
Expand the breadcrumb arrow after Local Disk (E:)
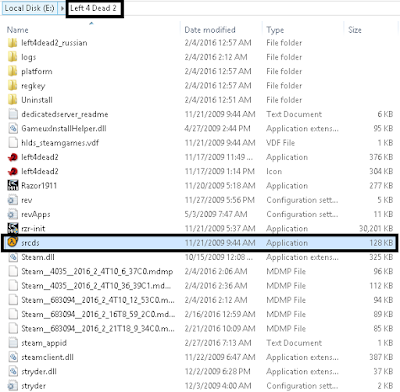click(x=62, y=8)
